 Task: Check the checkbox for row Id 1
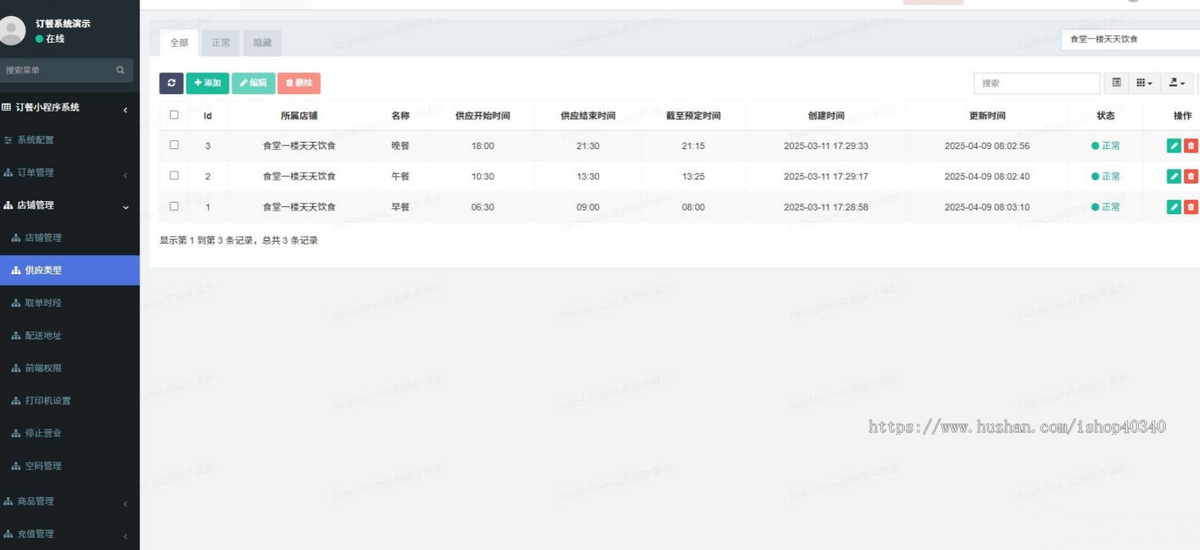click(174, 206)
